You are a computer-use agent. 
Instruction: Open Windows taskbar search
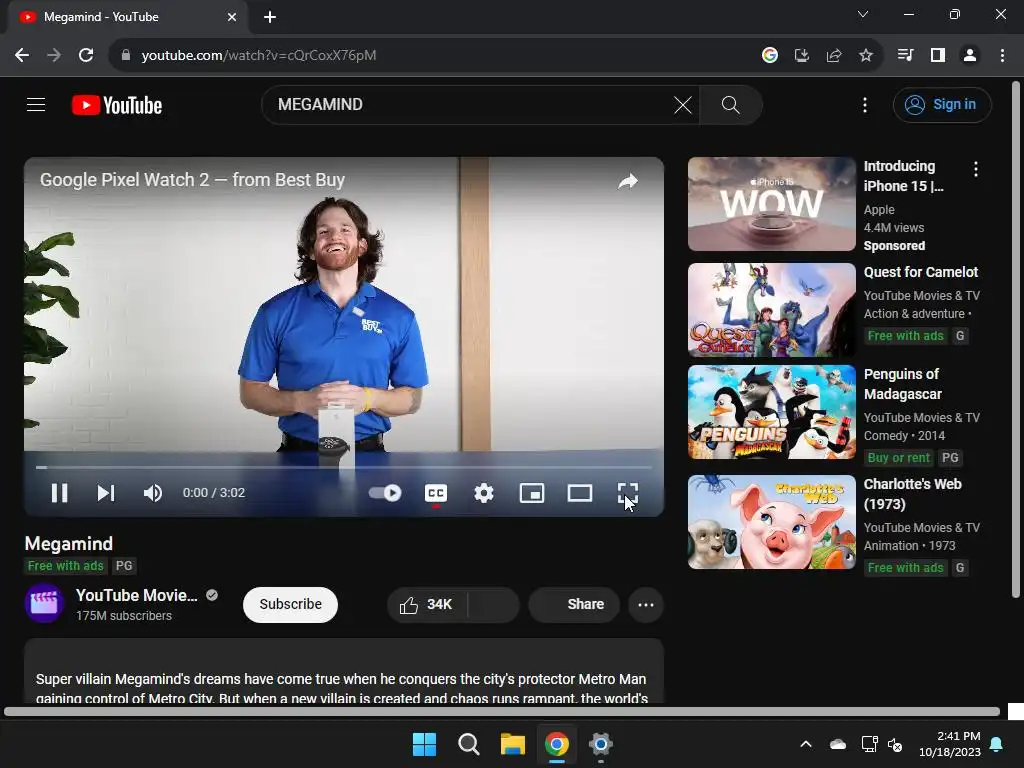(468, 744)
